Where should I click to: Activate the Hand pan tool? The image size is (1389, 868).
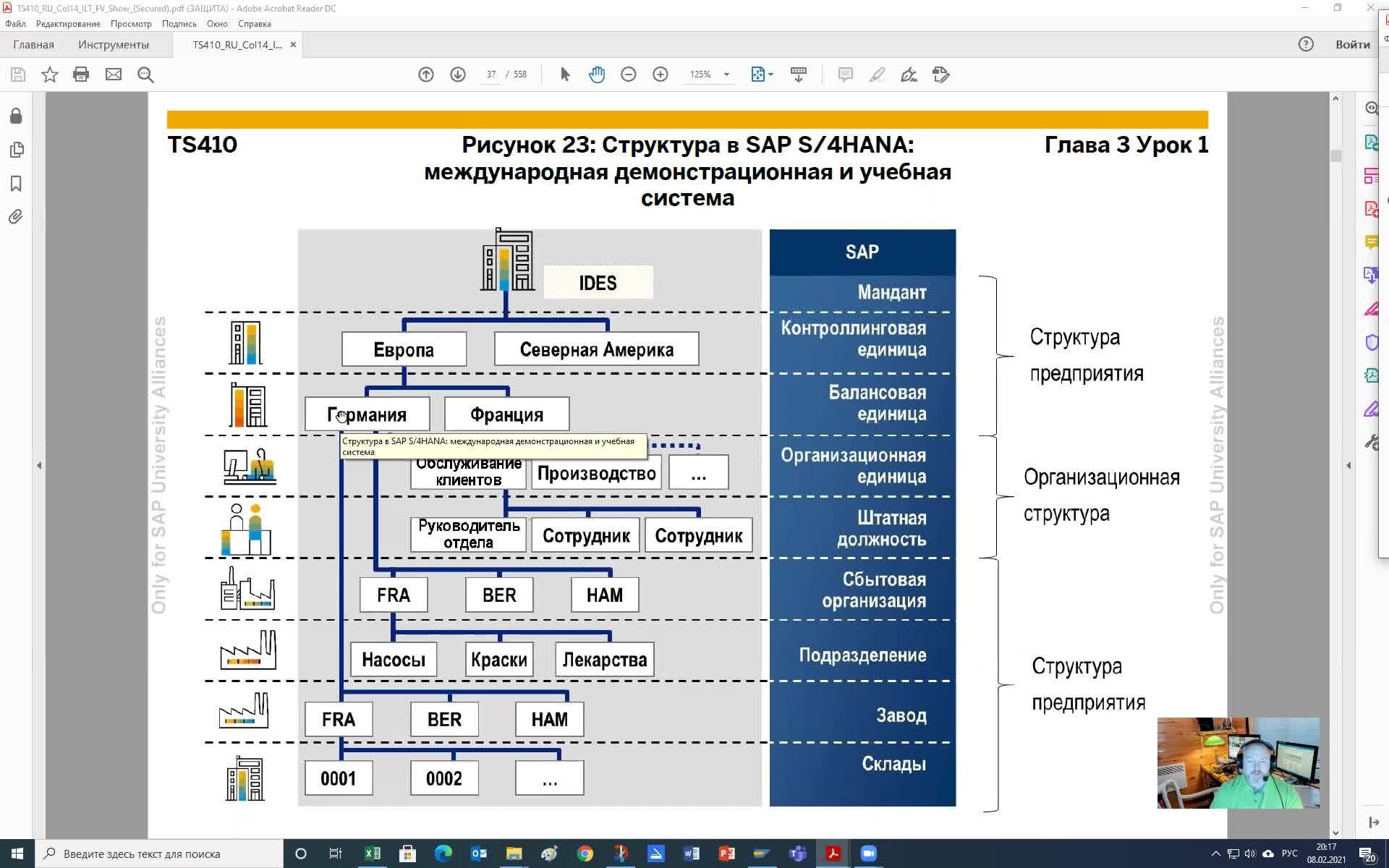pos(597,75)
